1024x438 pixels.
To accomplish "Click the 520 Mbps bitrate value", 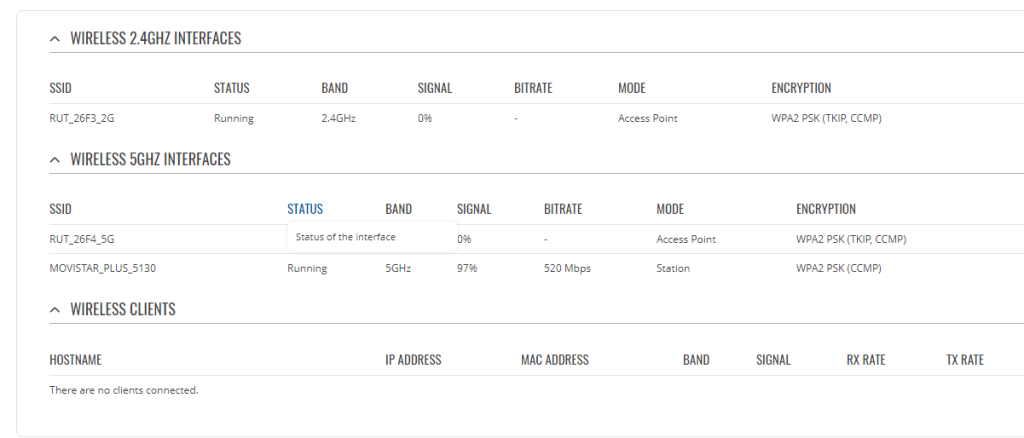I will point(568,268).
